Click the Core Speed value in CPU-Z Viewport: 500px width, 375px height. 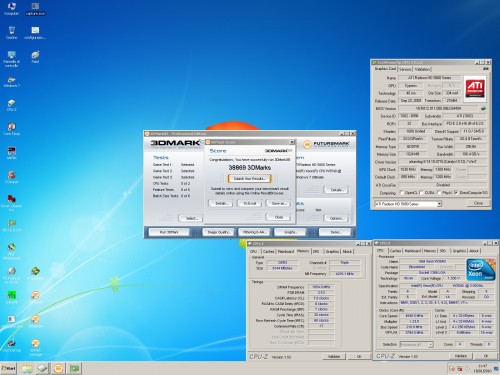pos(414,315)
